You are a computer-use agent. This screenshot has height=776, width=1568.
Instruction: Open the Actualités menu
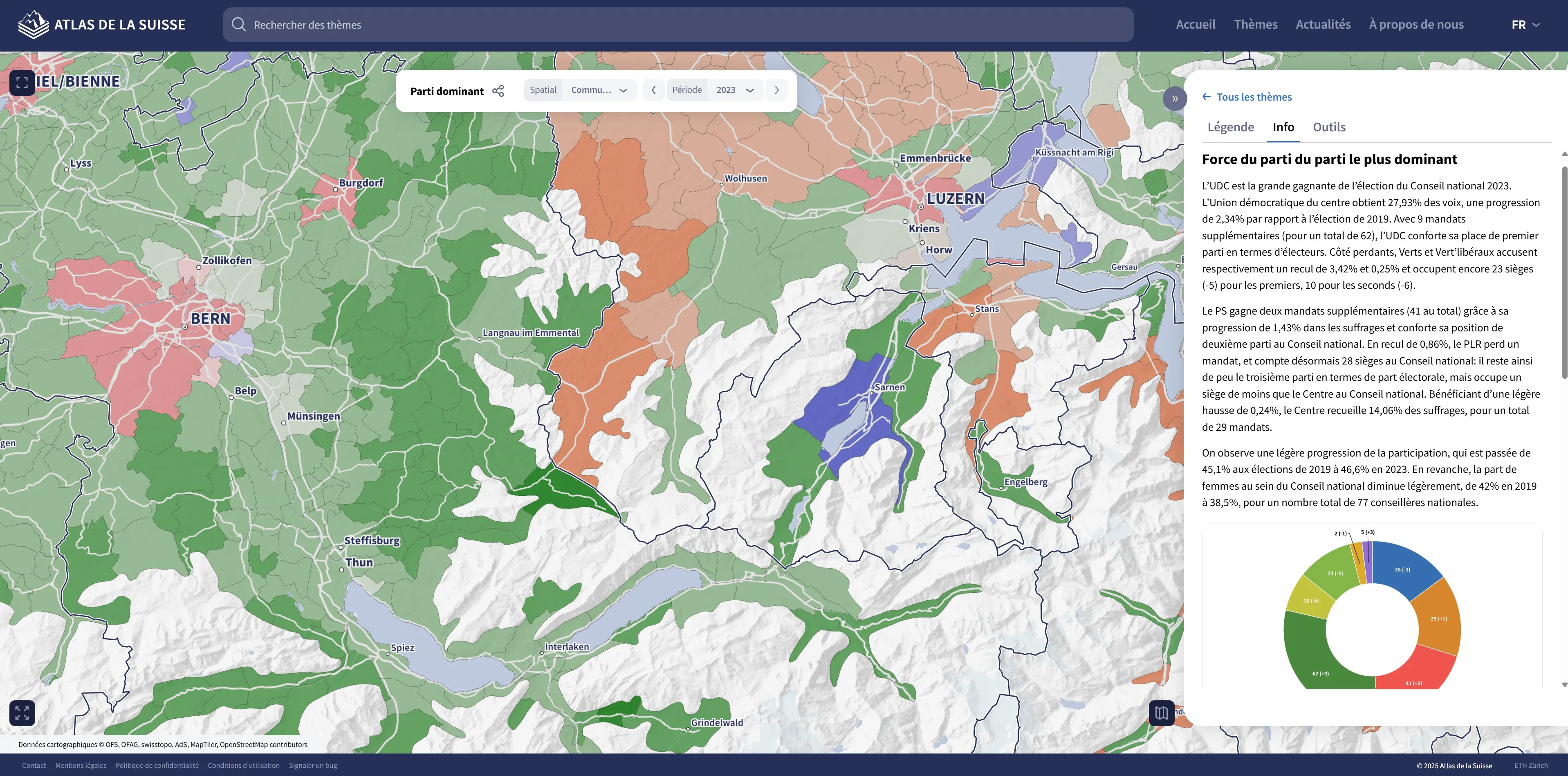pos(1322,24)
